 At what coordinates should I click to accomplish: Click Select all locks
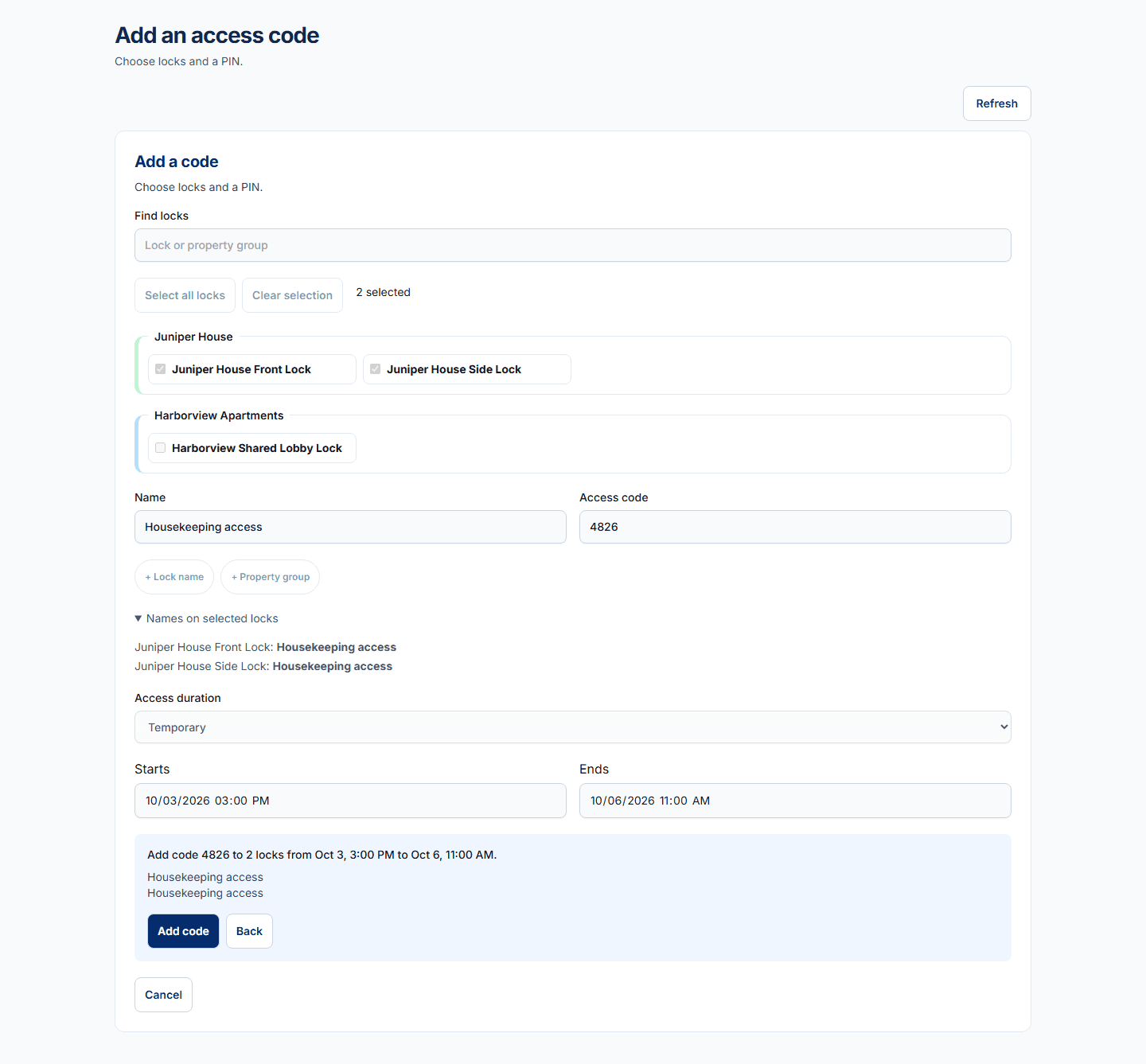point(185,295)
